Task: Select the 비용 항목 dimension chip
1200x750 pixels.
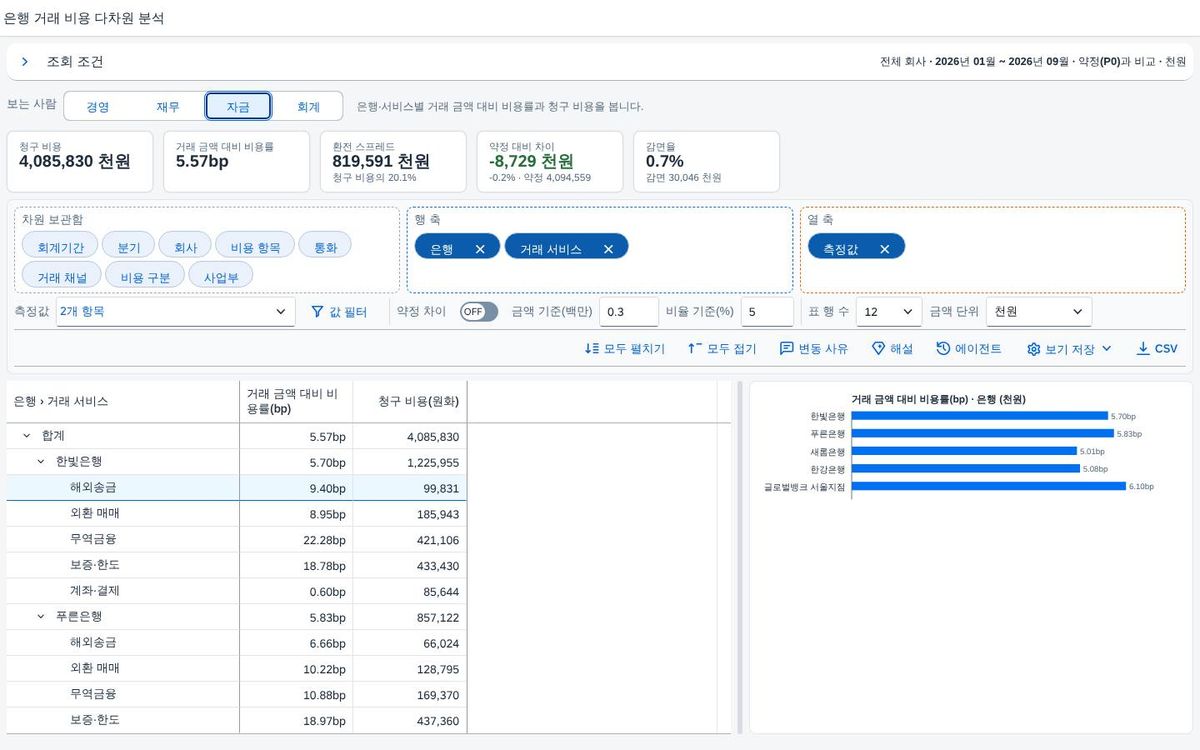Action: (255, 246)
